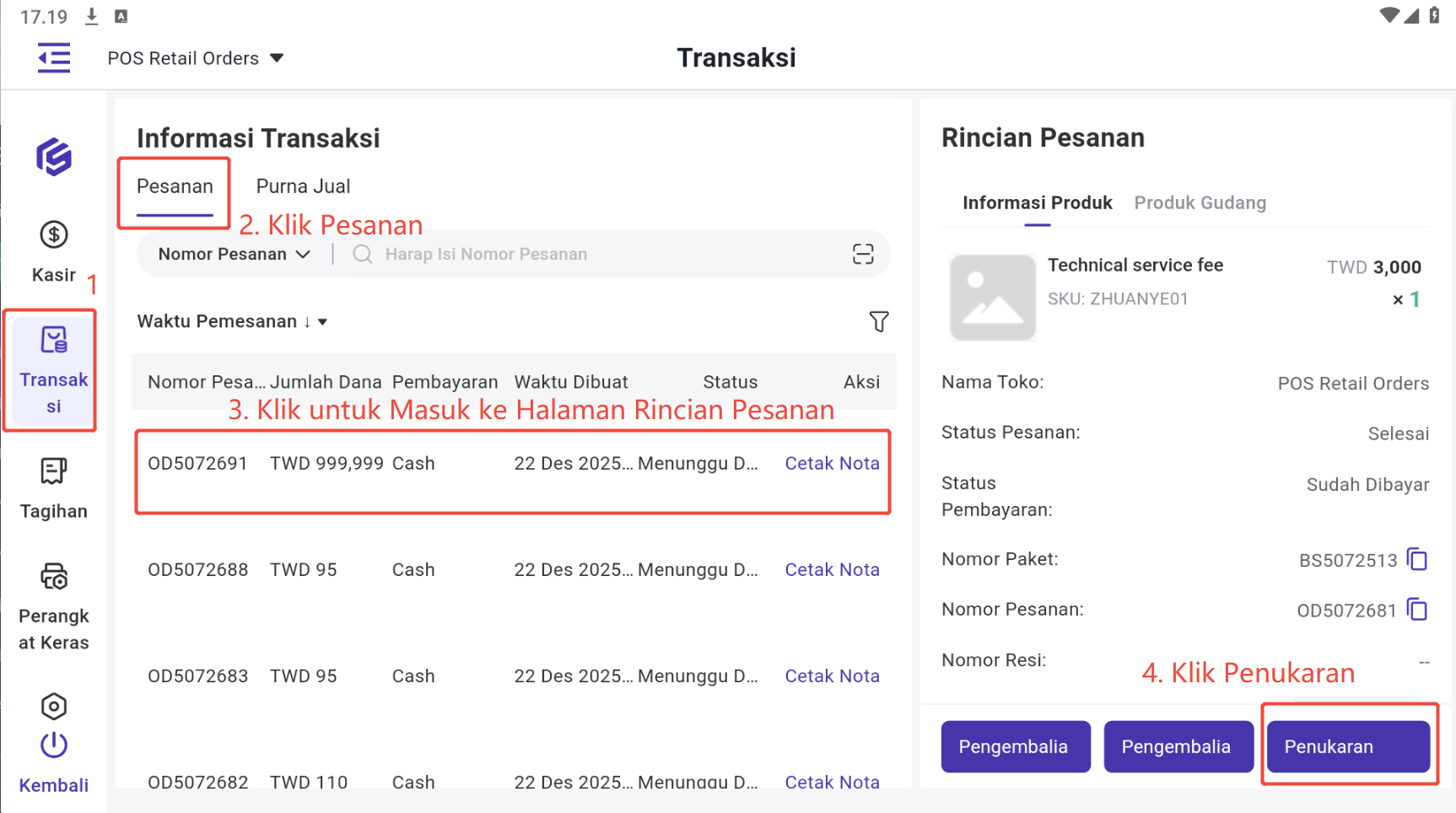Collapse the sidebar menu icon
This screenshot has height=813, width=1456.
point(54,58)
